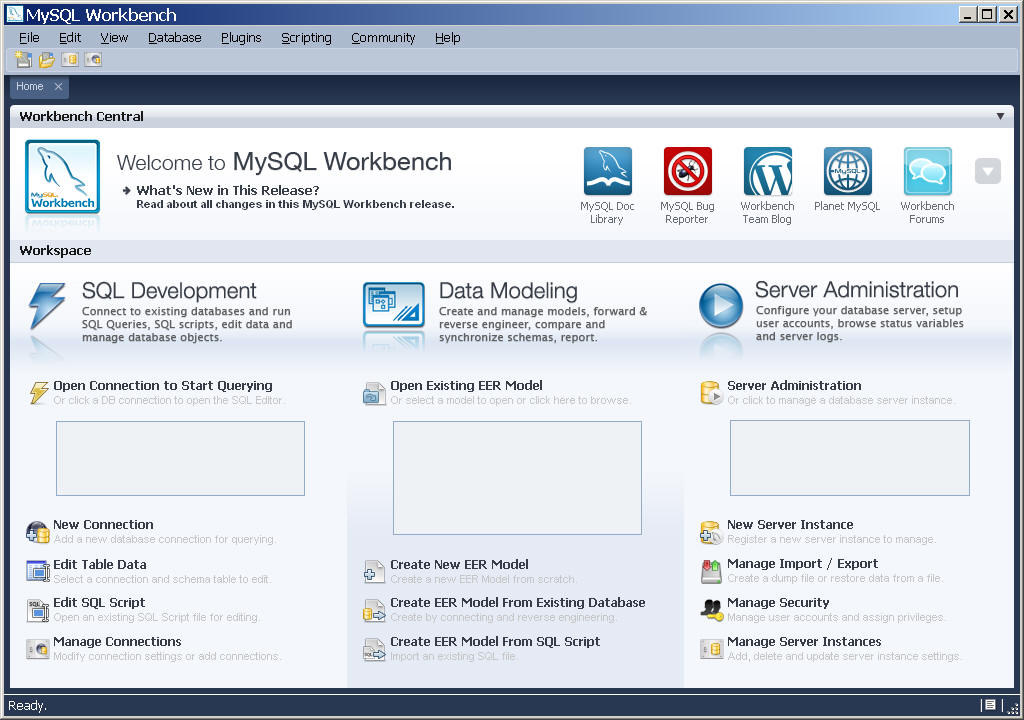Click the Manage Import / Export icon

711,572
